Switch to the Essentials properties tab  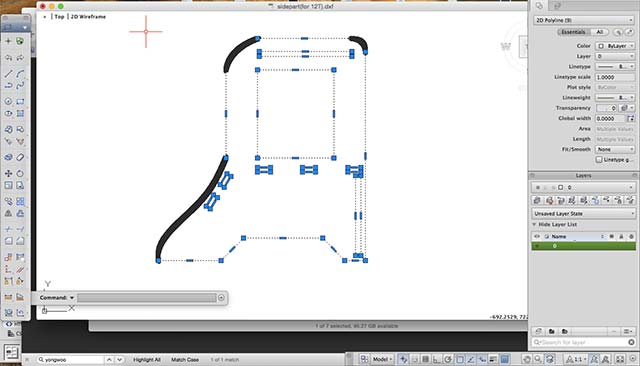[x=573, y=32]
